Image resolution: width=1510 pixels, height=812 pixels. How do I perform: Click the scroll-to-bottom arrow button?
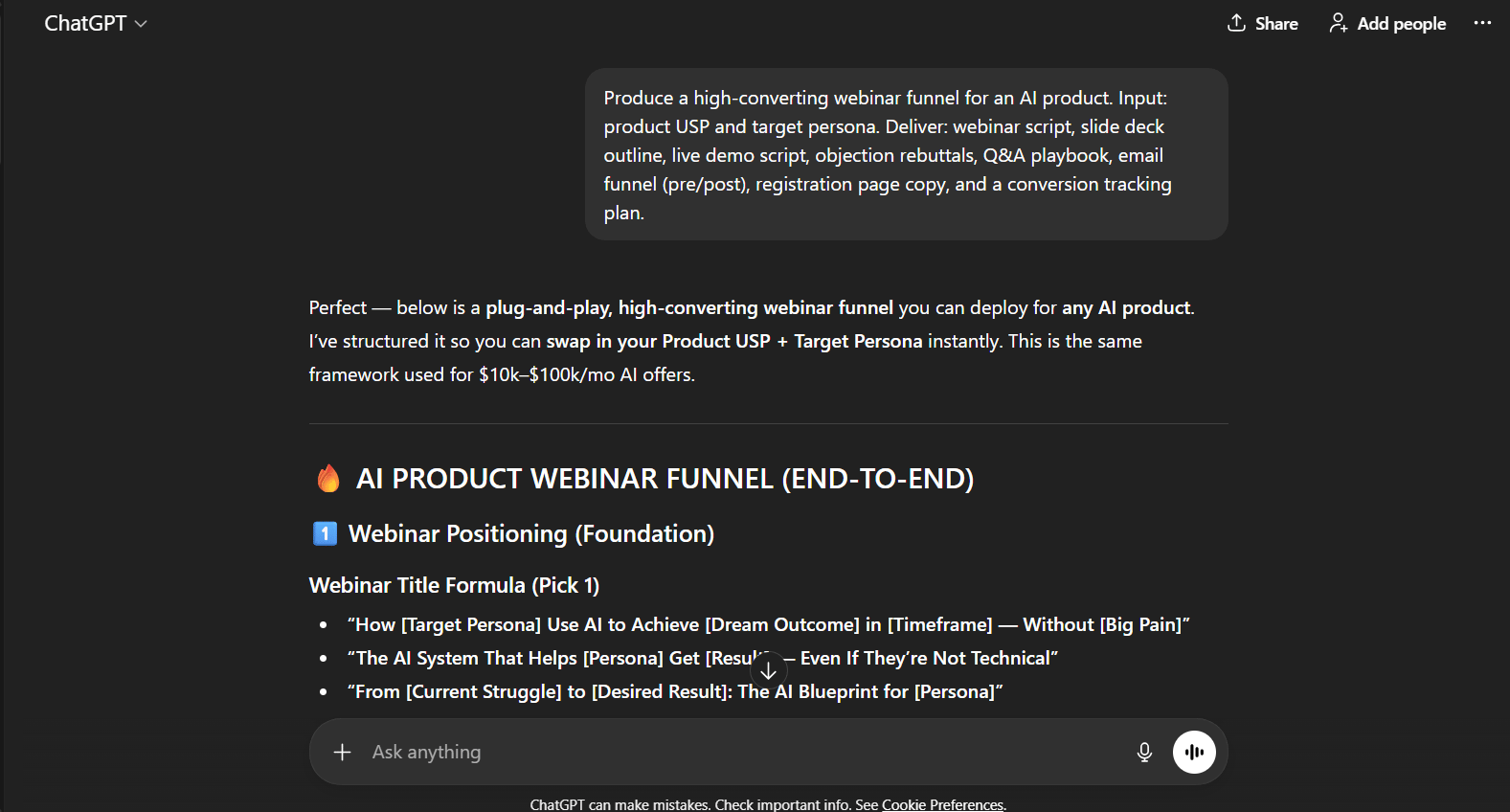(x=768, y=671)
